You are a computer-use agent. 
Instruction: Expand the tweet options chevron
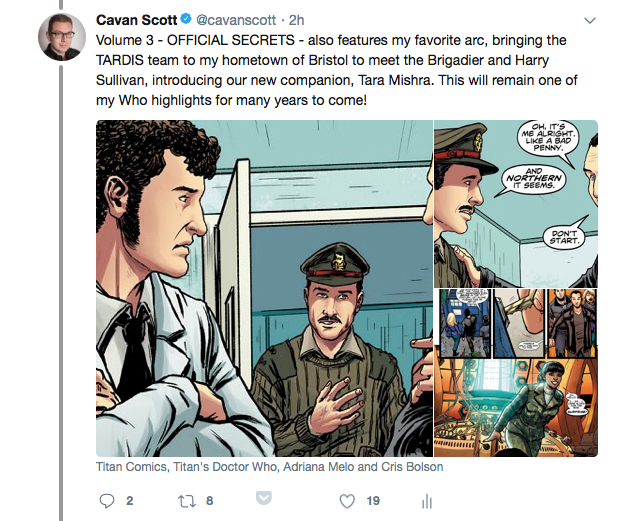click(x=590, y=20)
